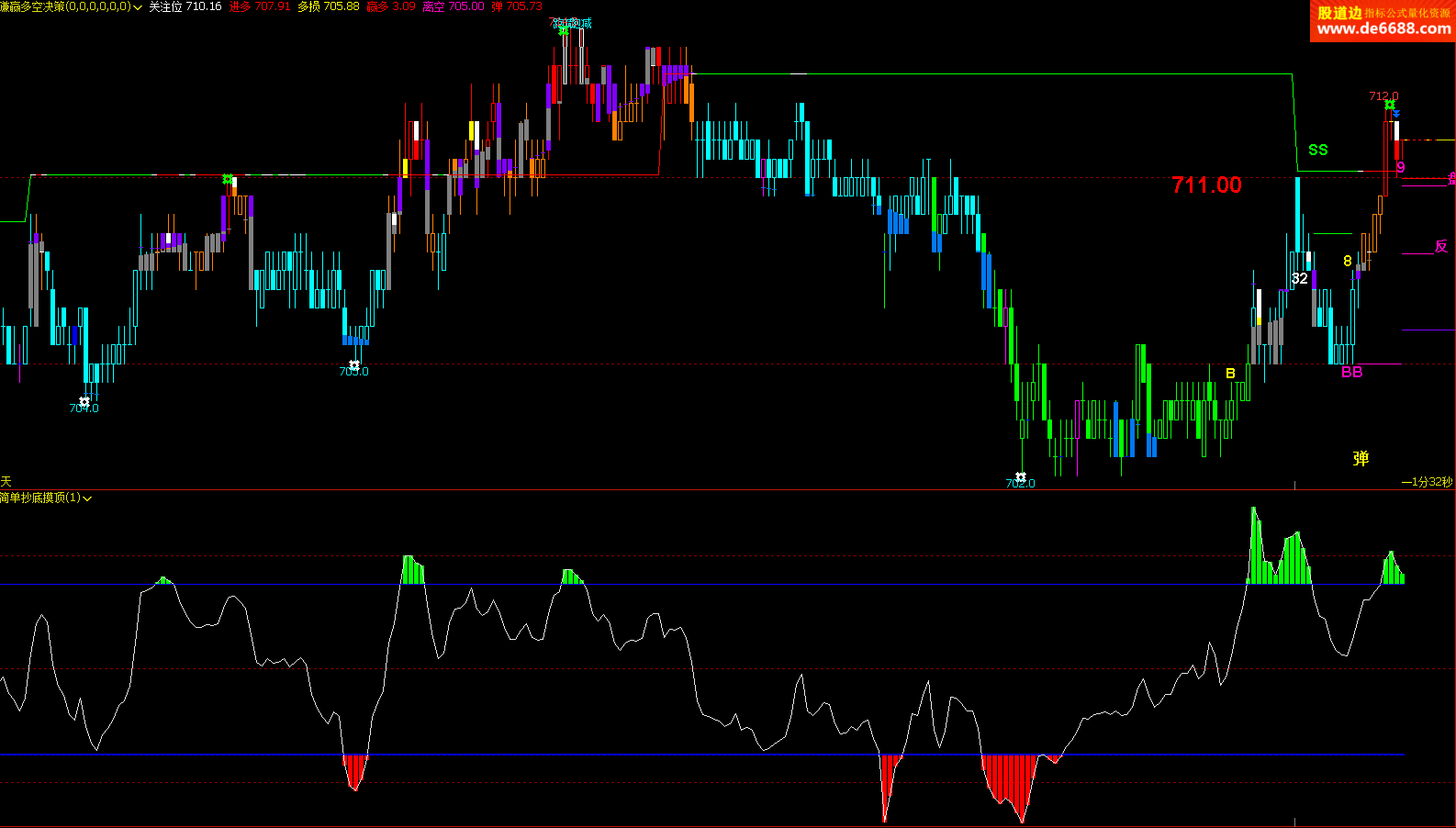
Task: Click the 关注位 710.16 readout
Action: click(185, 6)
